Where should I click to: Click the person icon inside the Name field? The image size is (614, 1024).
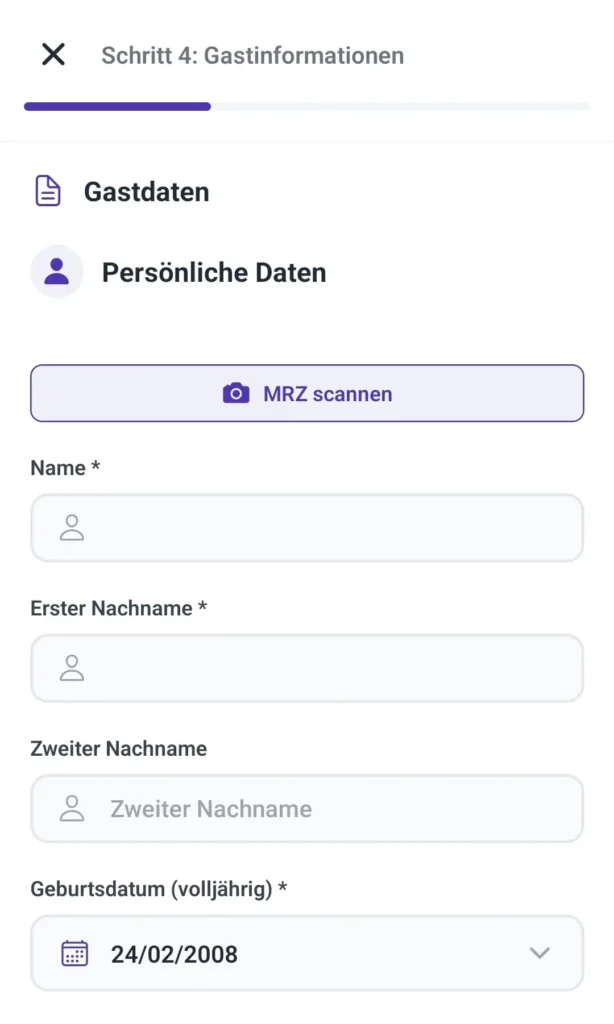[71, 528]
